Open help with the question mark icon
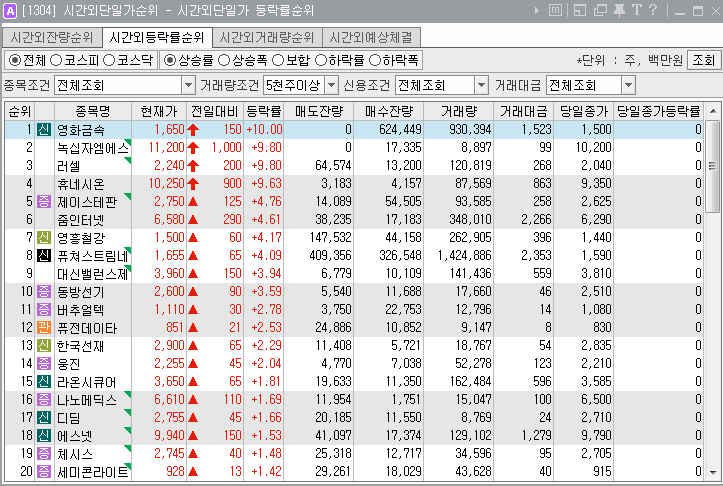723x486 pixels. [x=653, y=10]
